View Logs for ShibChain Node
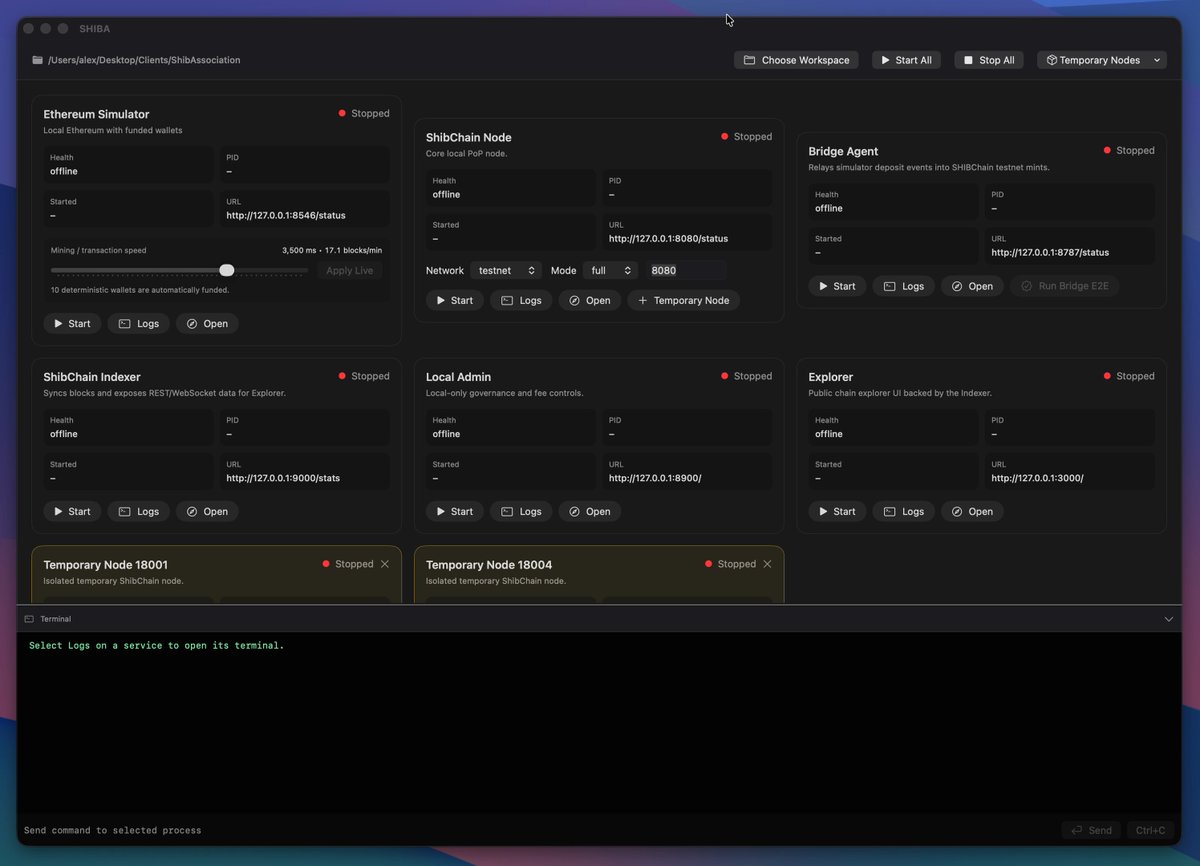 coord(521,300)
